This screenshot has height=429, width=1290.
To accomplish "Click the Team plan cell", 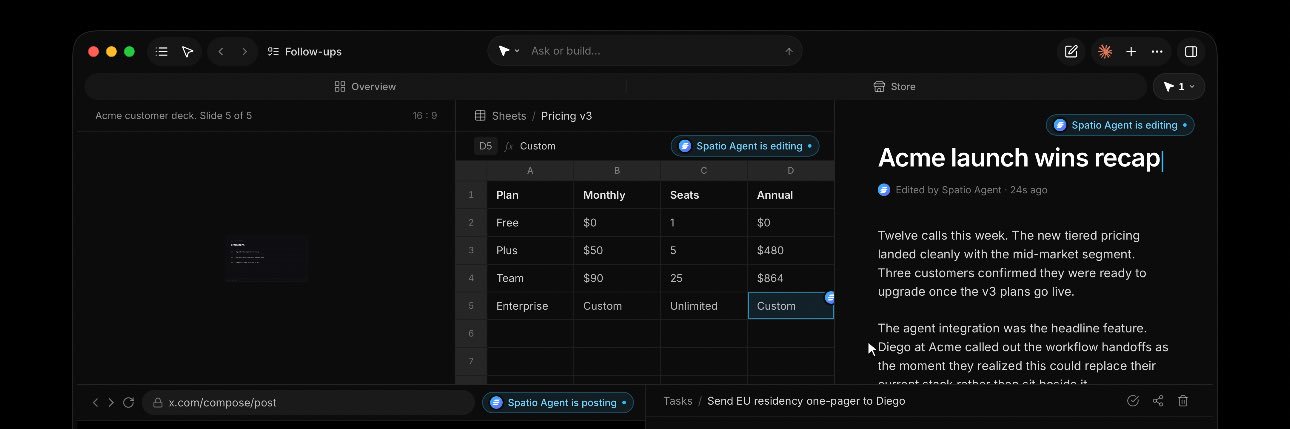I will click(x=530, y=278).
